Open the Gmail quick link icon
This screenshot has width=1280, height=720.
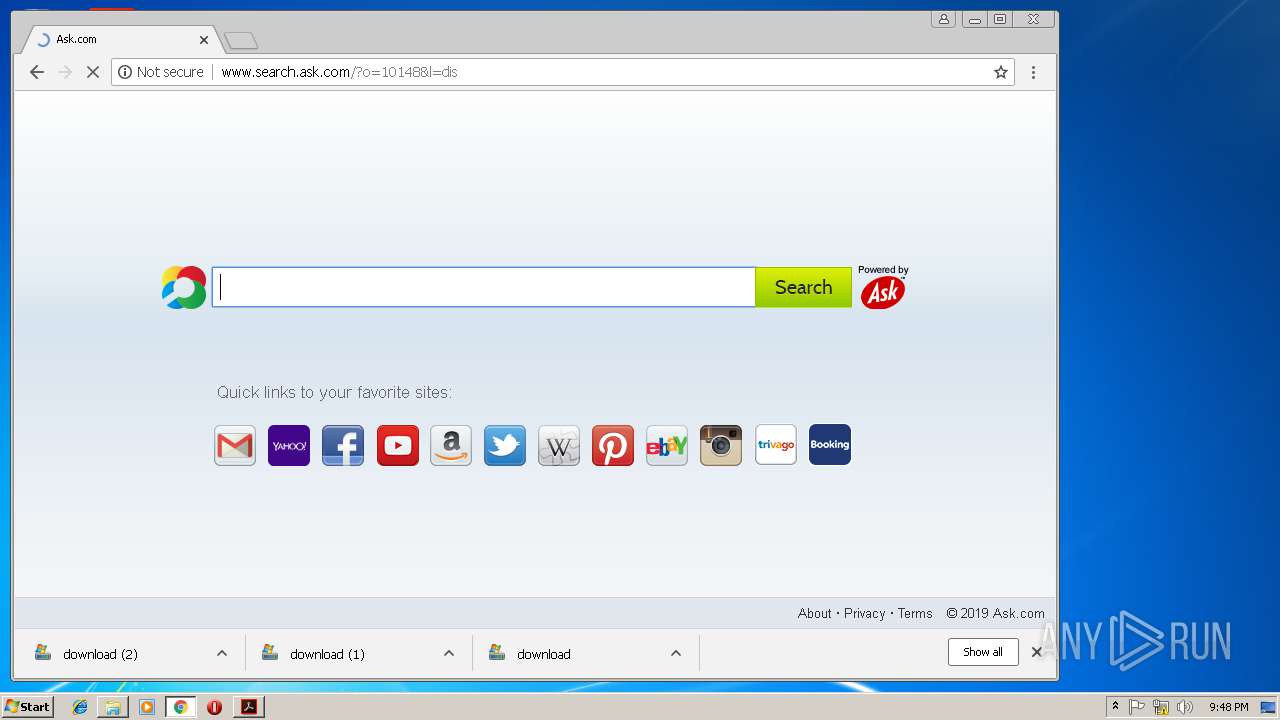(x=235, y=445)
